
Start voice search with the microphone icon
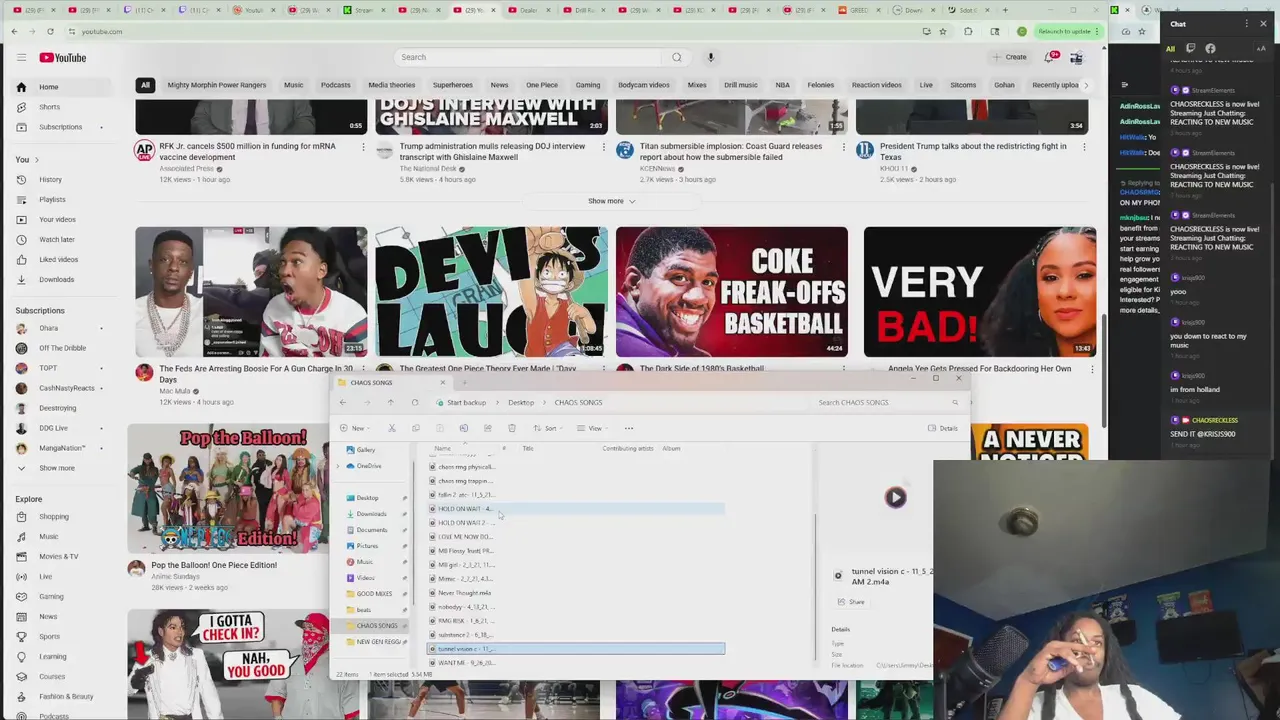pos(711,57)
